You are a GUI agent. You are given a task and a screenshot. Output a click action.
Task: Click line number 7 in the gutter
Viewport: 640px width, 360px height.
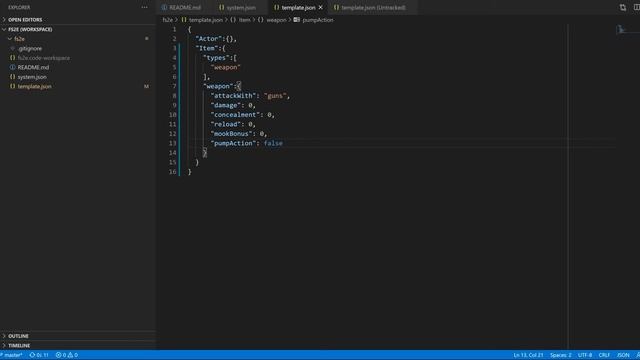coord(174,86)
